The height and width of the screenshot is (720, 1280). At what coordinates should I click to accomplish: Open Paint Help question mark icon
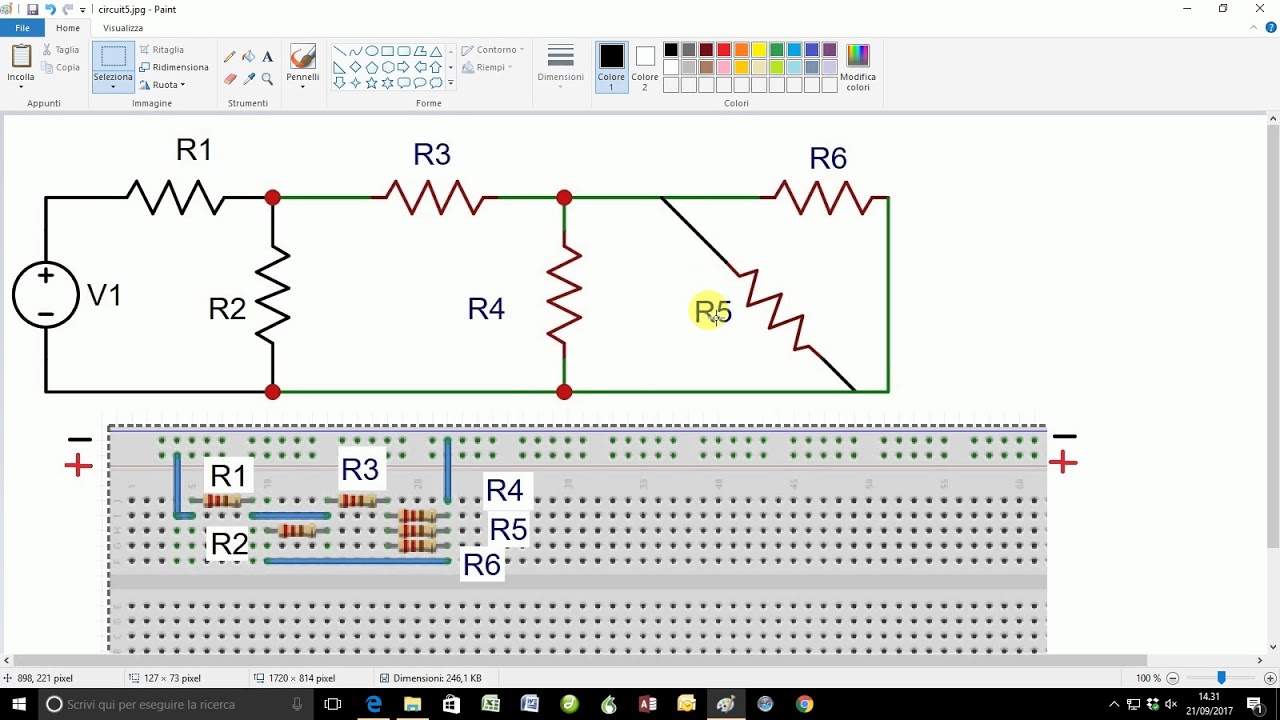tap(1270, 28)
